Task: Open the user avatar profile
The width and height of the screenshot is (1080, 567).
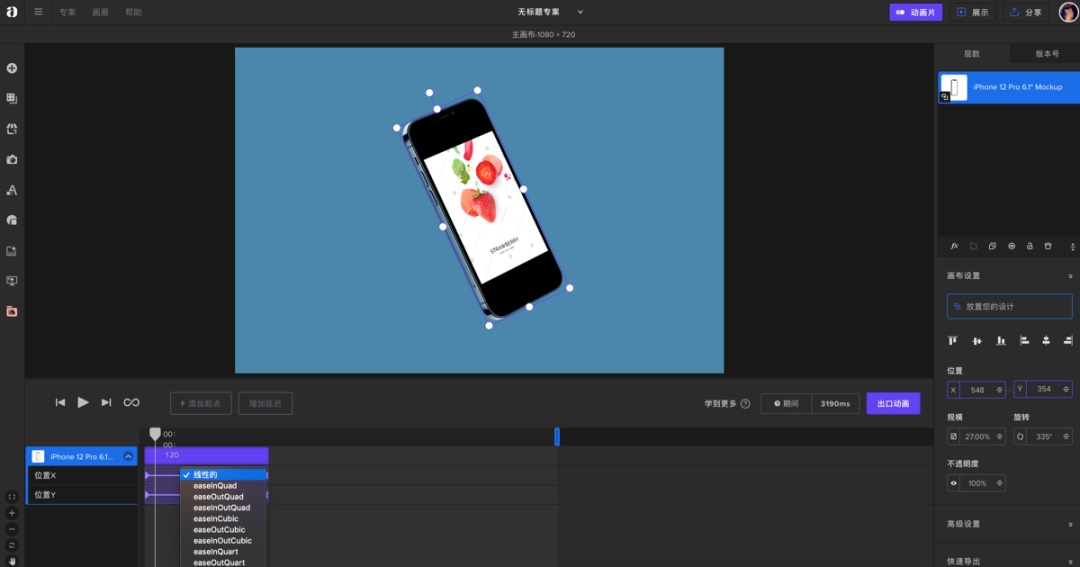Action: point(1068,12)
